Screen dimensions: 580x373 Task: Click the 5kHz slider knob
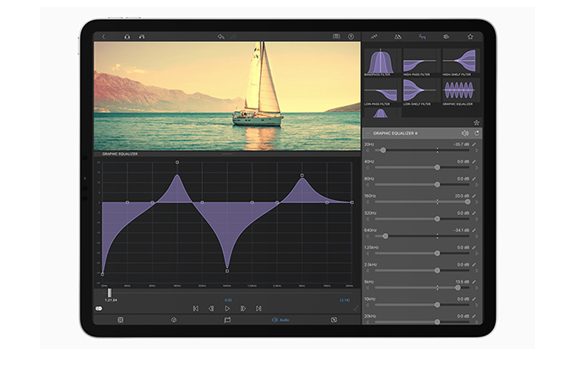[458, 288]
